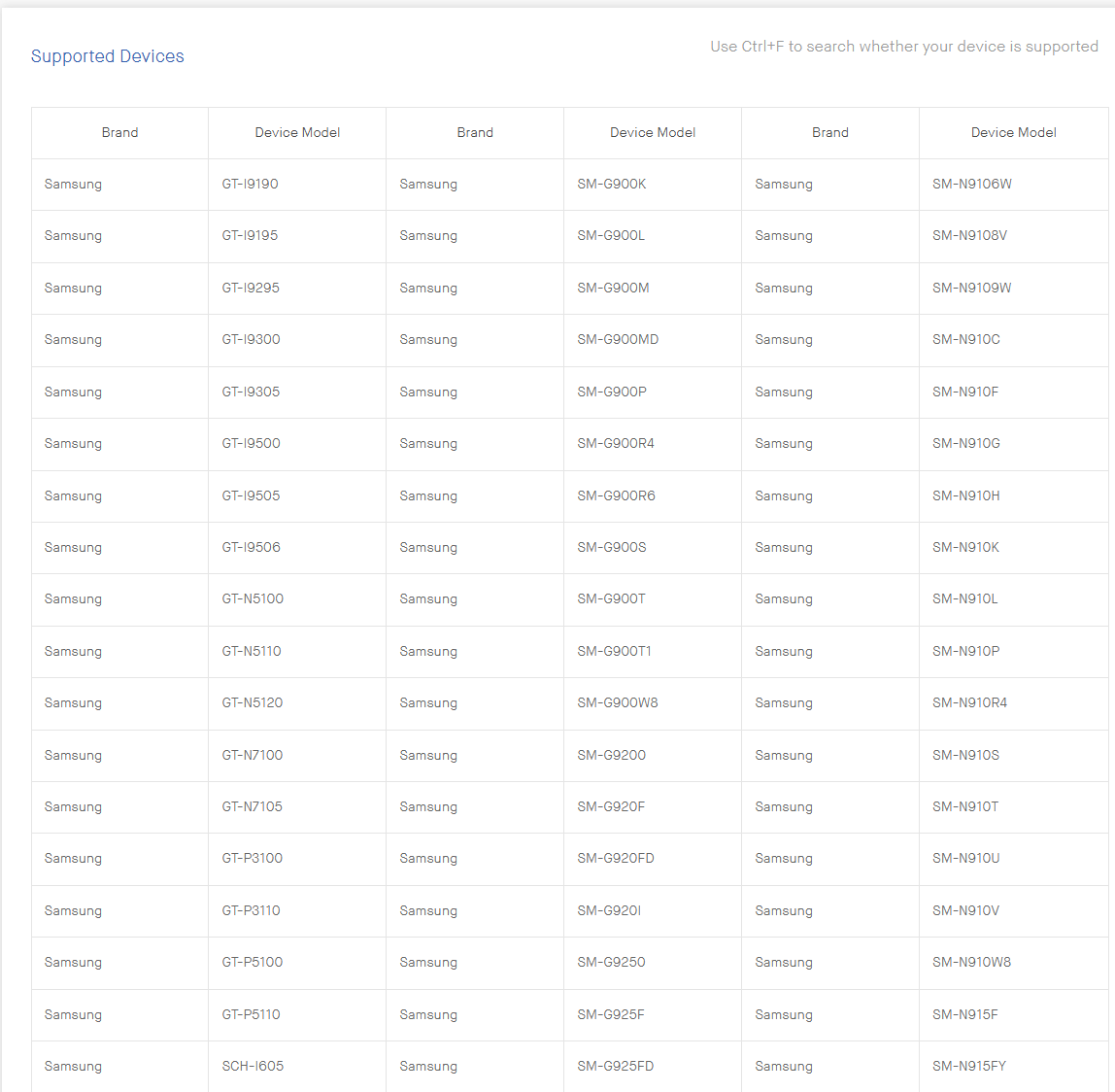1115x1092 pixels.
Task: Click the SM-G900W8 device model
Action: coord(618,702)
